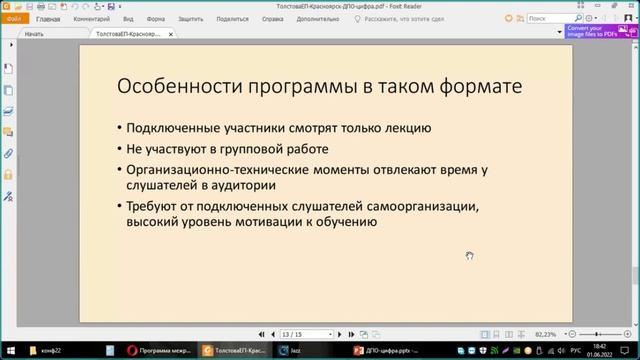Go to the last page button
Screen dimensions: 640x360
point(351,334)
